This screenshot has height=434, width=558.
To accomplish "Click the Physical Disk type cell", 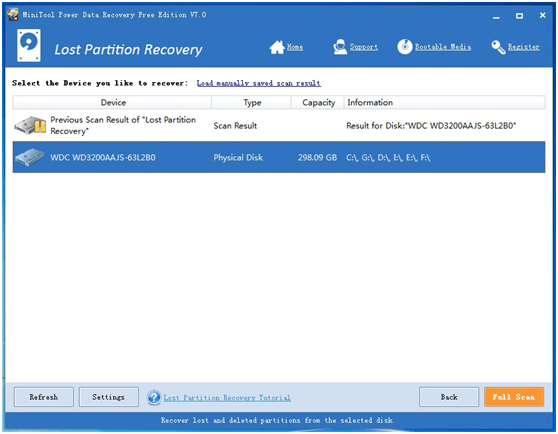I will coord(238,158).
